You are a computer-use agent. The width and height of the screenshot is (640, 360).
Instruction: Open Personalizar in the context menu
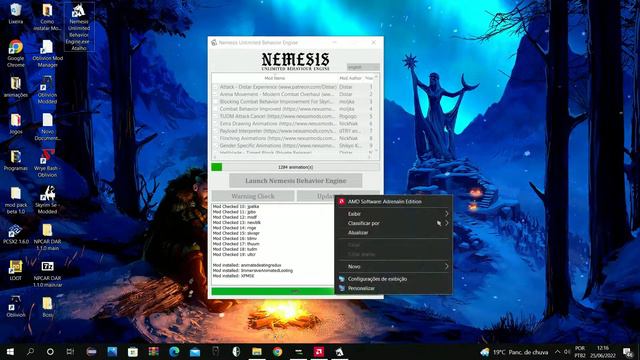(393, 289)
